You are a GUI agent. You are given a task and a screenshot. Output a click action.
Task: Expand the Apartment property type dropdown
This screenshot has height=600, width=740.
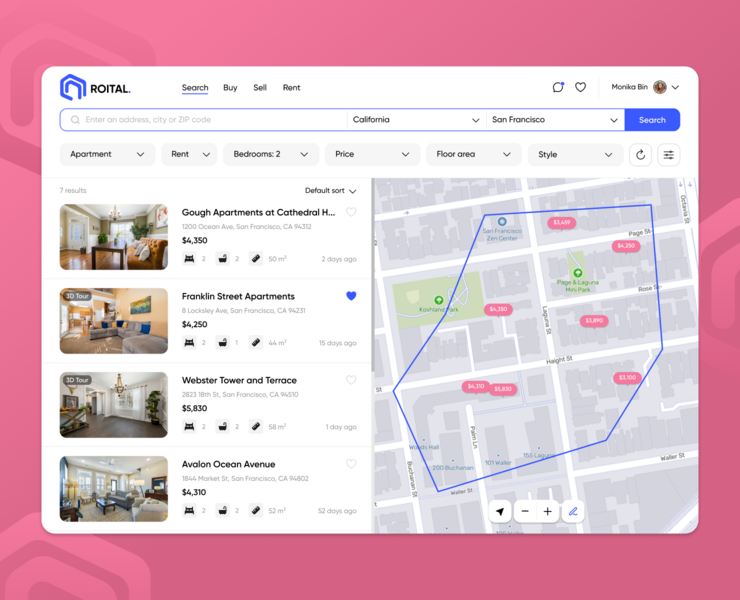(x=107, y=155)
